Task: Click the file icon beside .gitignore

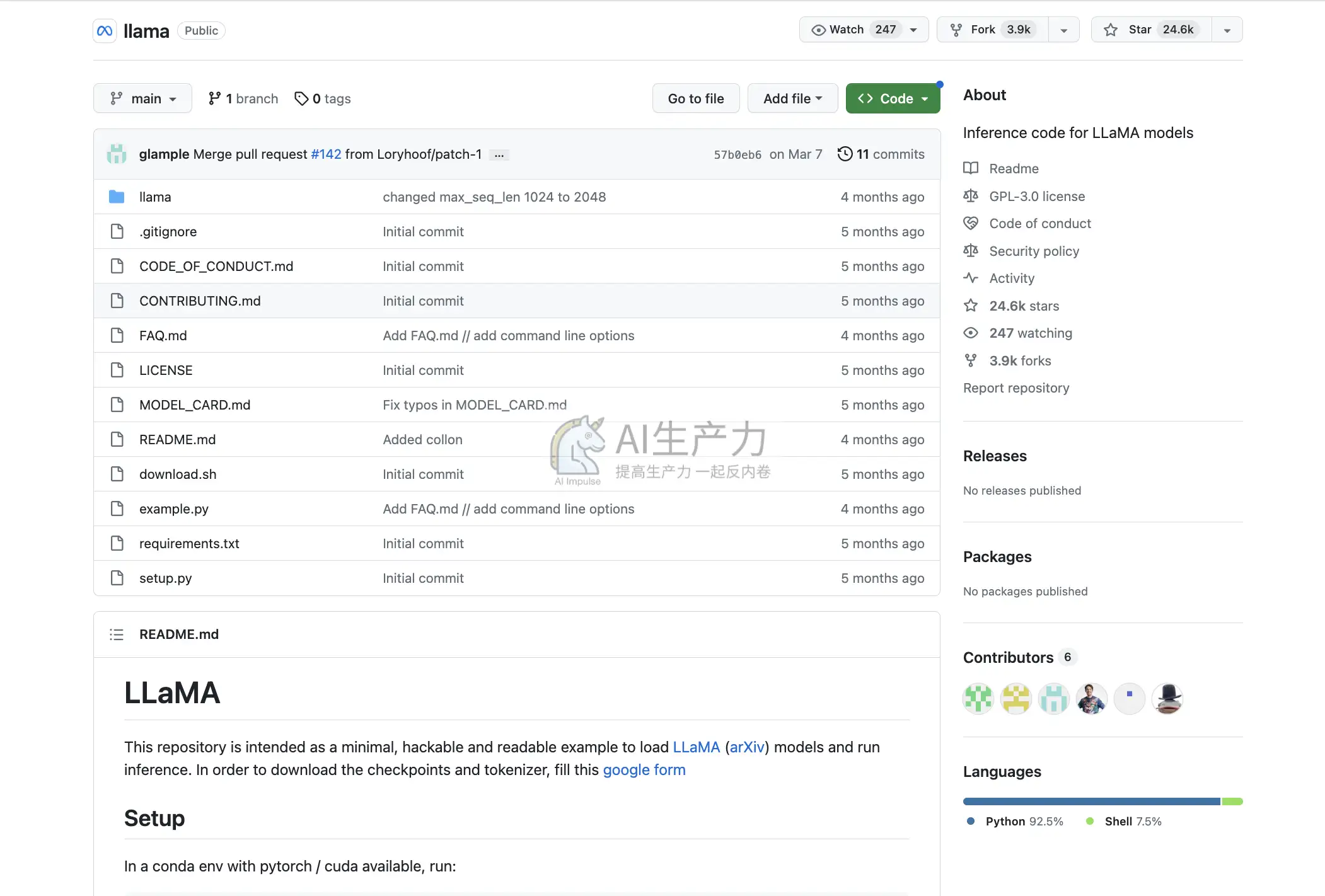Action: [117, 231]
